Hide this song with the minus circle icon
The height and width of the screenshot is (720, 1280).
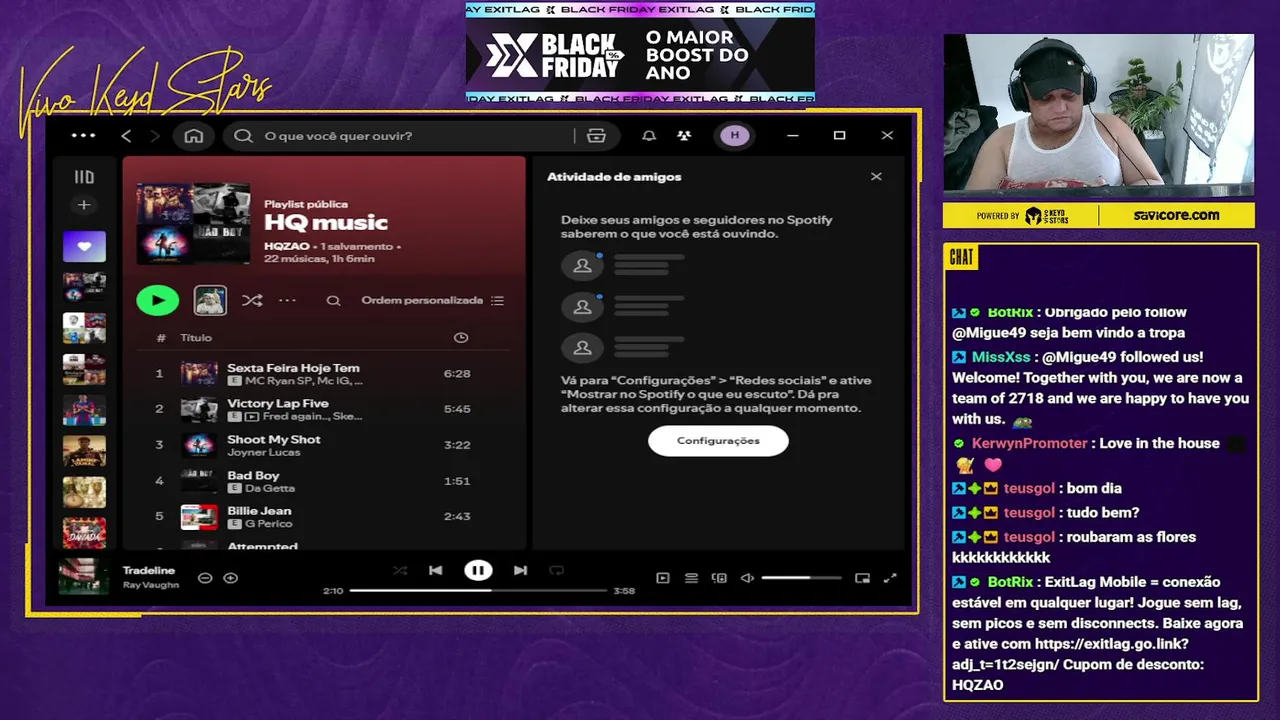[205, 578]
